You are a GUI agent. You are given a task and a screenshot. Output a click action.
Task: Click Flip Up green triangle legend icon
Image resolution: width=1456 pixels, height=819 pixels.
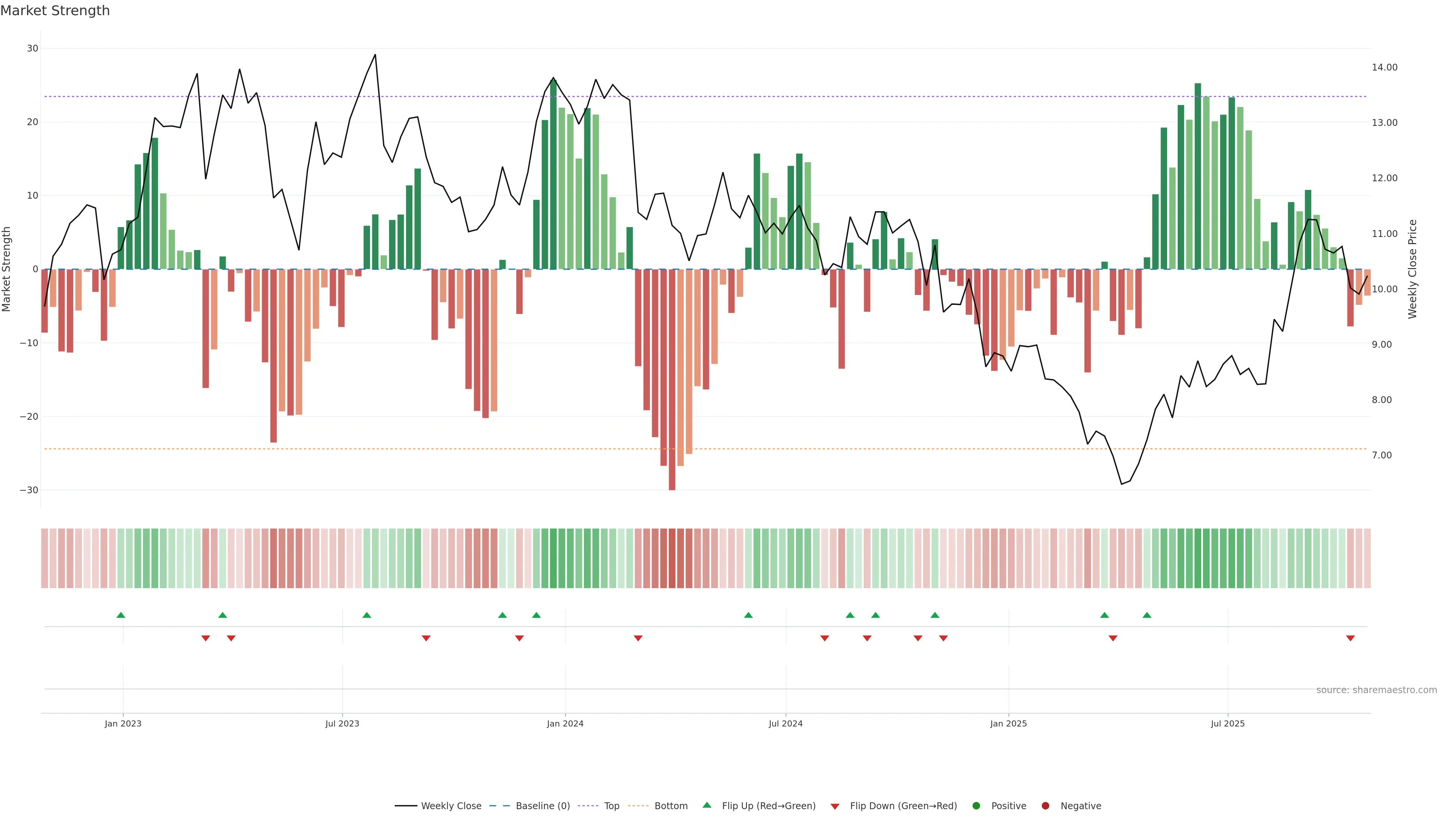pos(706,805)
